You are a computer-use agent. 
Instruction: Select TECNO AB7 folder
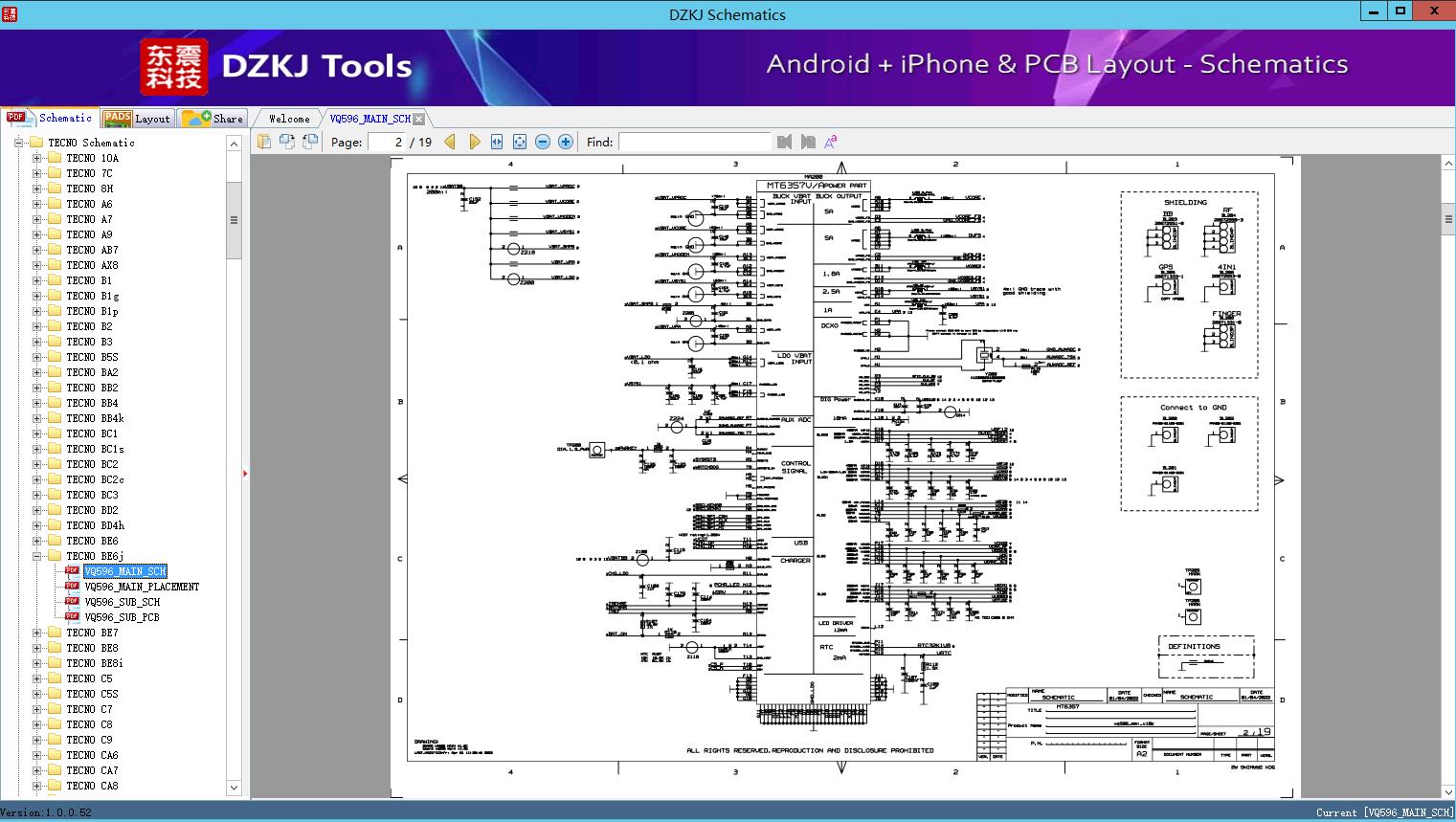tap(92, 250)
